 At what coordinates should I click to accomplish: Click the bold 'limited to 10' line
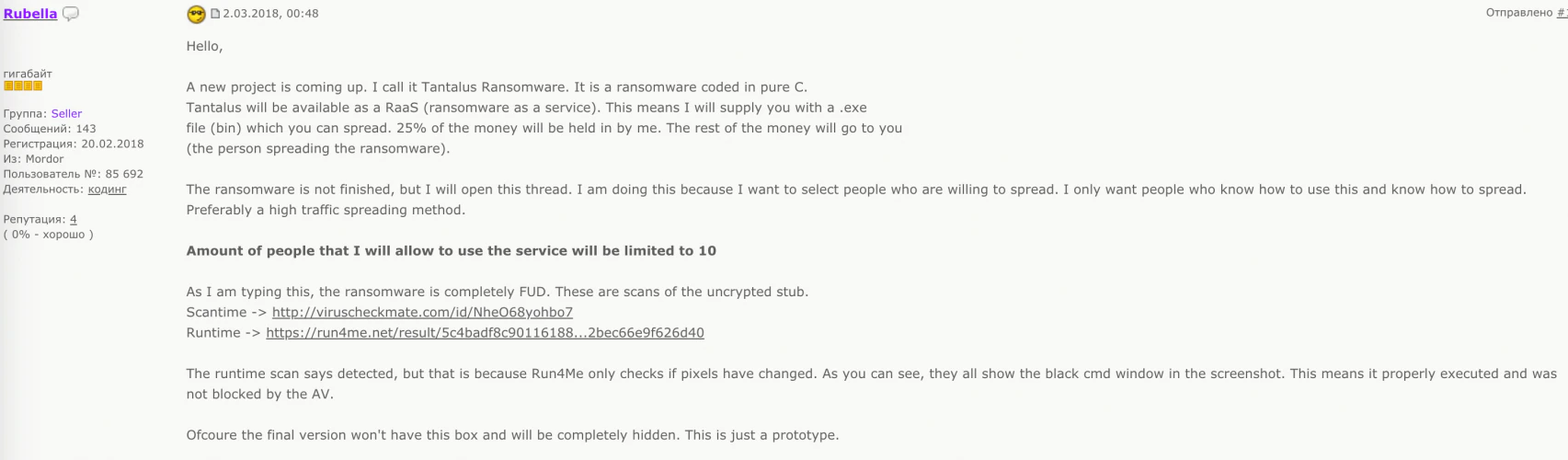(x=451, y=251)
